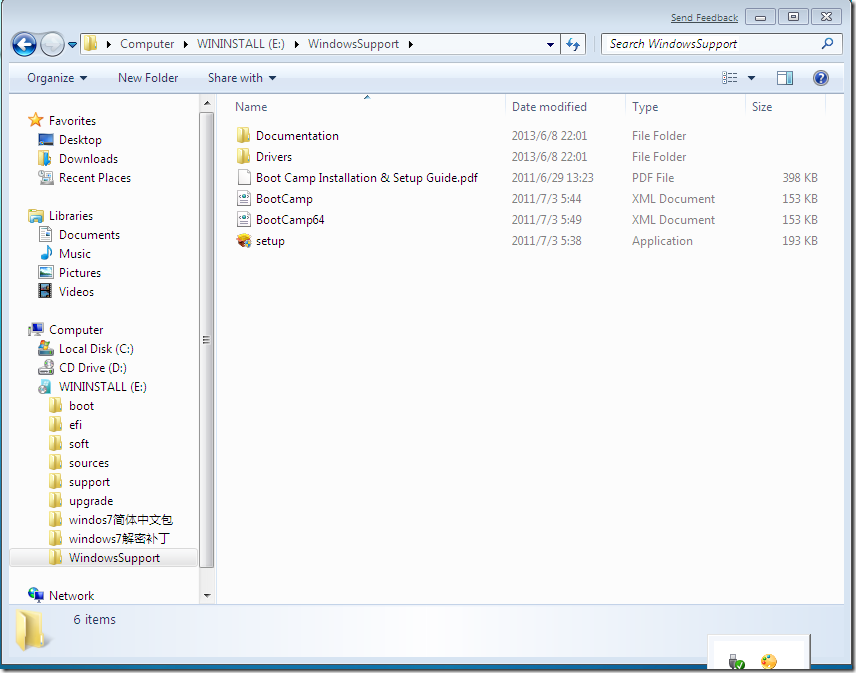Click the navigation pane scroll down arrow
This screenshot has width=856, height=673.
coord(207,595)
